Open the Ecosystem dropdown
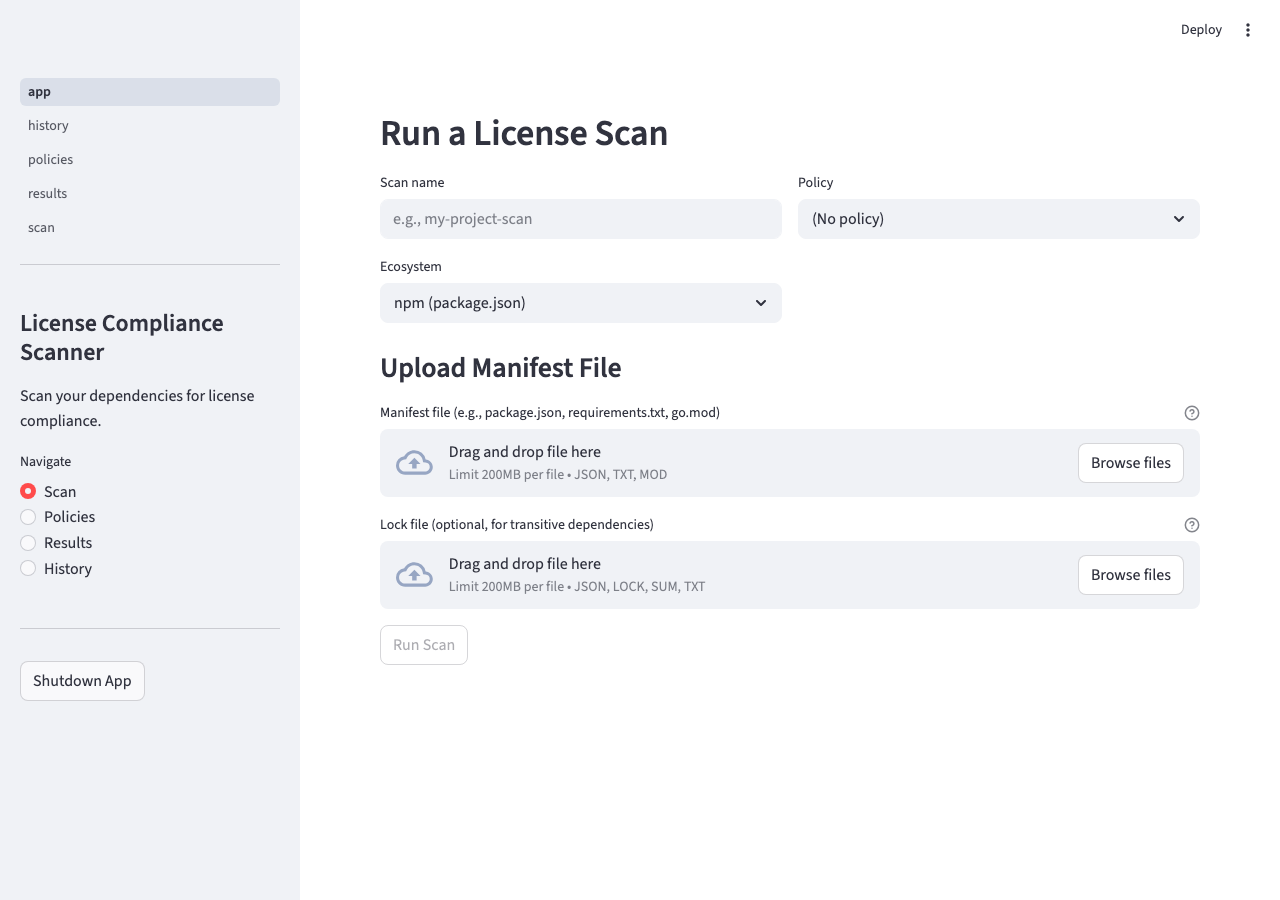This screenshot has height=900, width=1280. (x=580, y=302)
